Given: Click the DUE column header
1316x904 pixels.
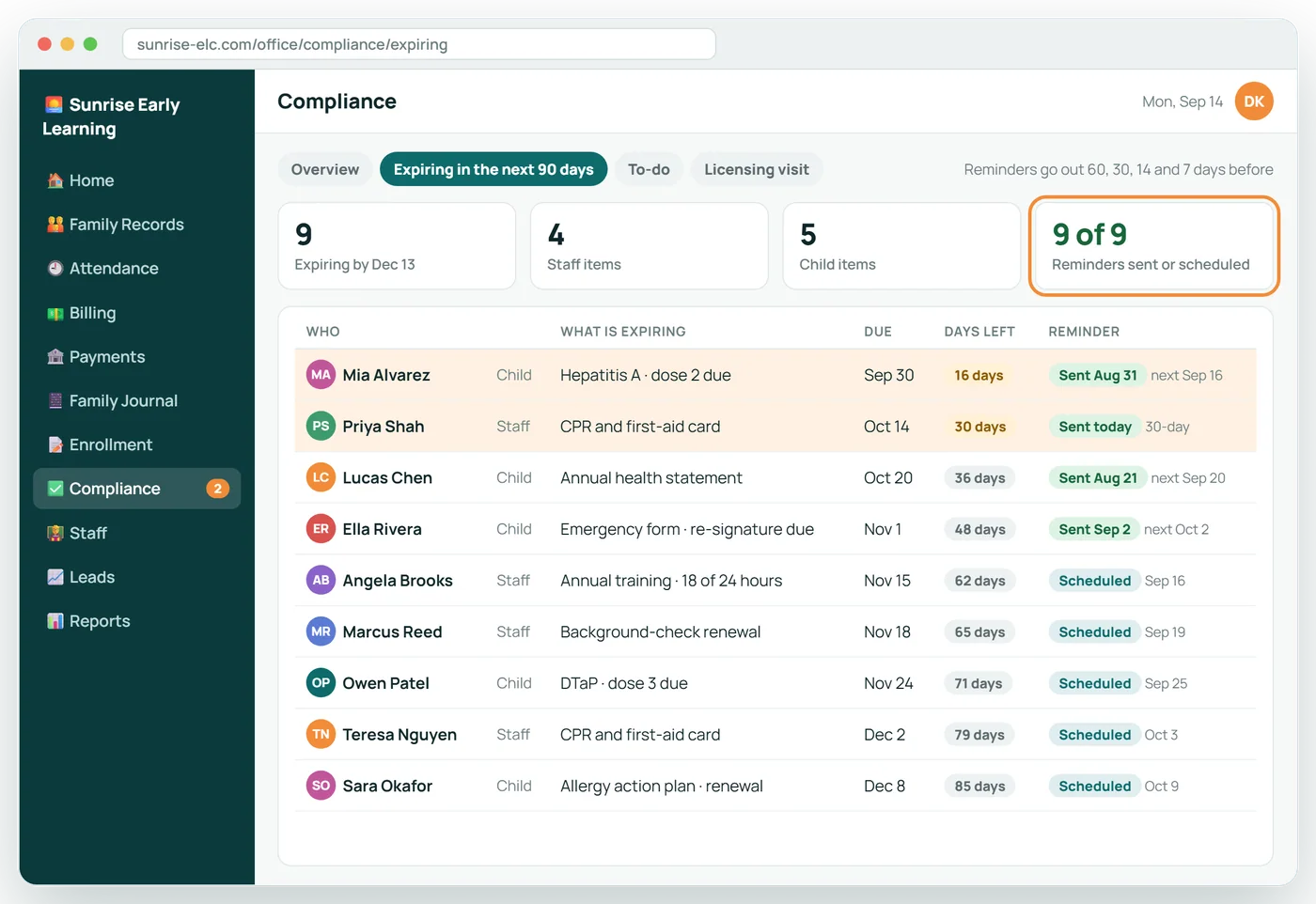Looking at the screenshot, I should point(878,332).
